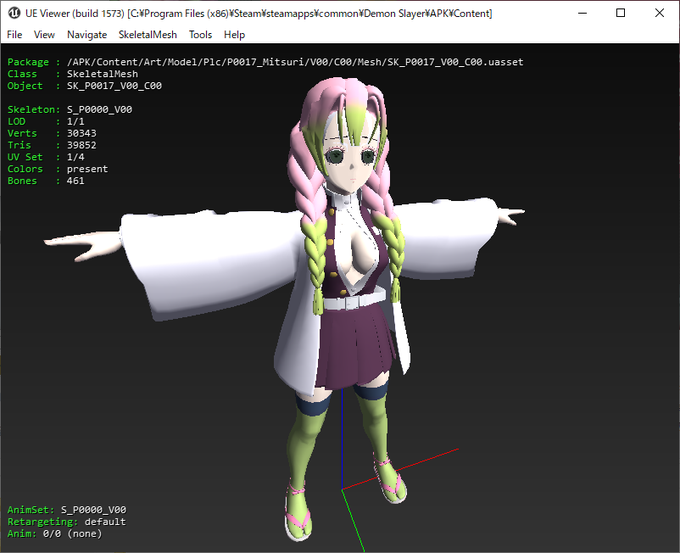Viewport: 680px width, 553px height.
Task: Click the window title text
Action: (258, 13)
